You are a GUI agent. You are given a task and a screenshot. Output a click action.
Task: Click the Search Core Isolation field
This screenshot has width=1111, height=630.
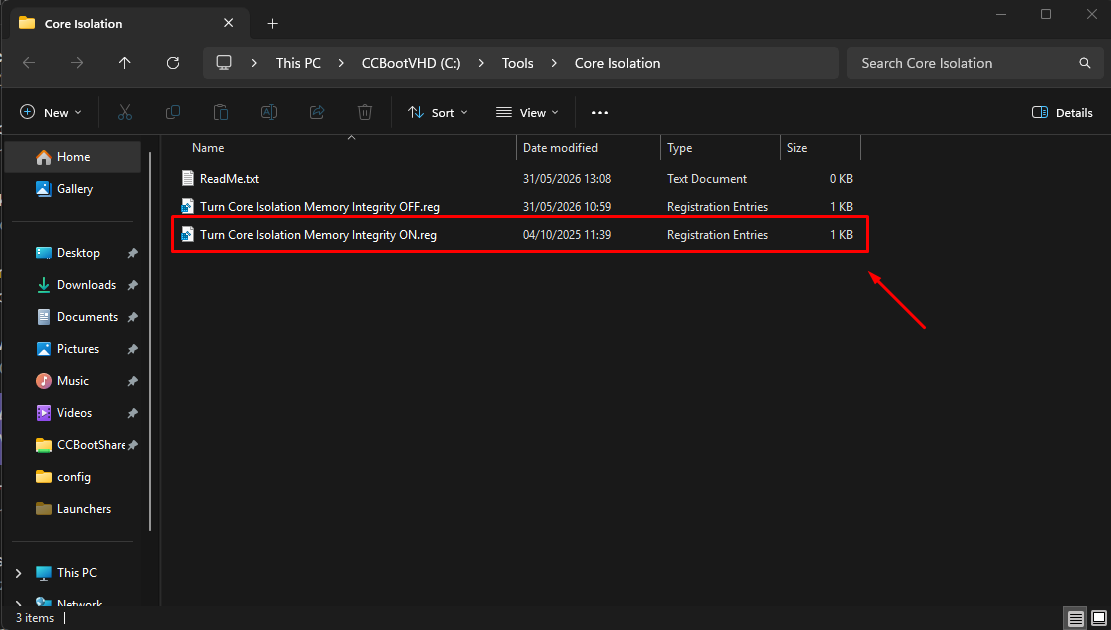pos(975,63)
